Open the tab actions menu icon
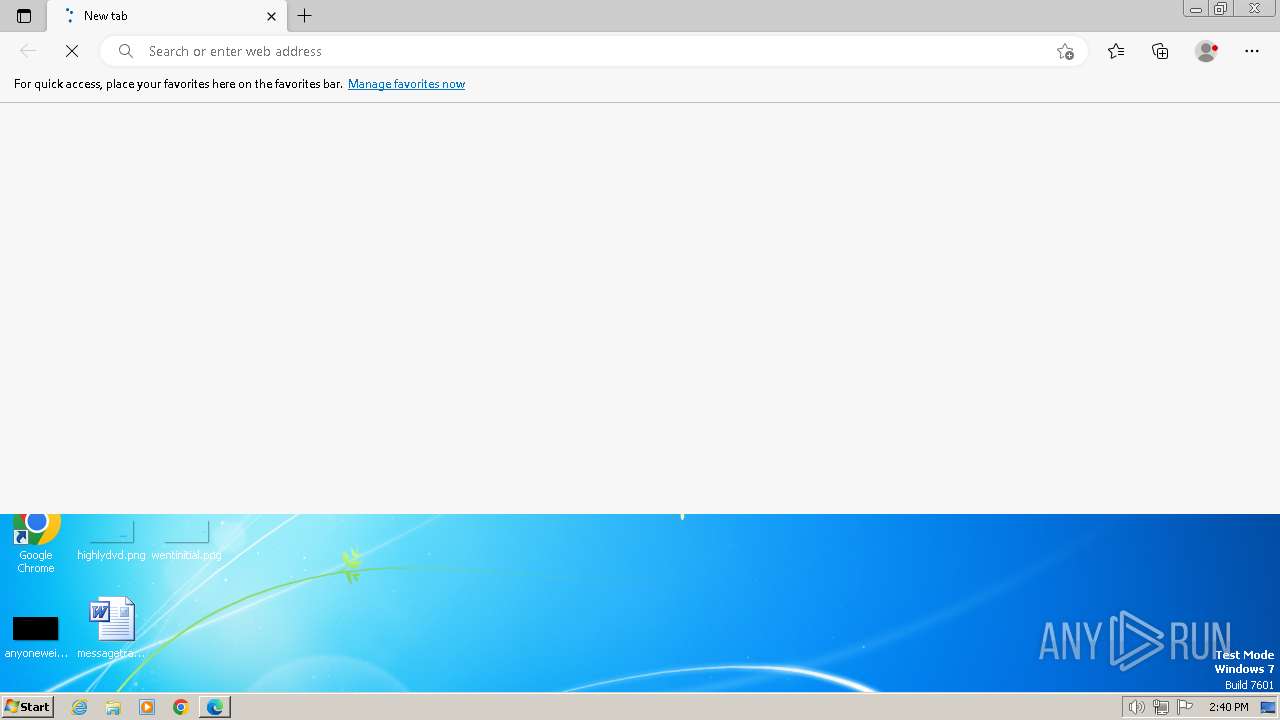Image resolution: width=1280 pixels, height=720 pixels. pos(24,16)
